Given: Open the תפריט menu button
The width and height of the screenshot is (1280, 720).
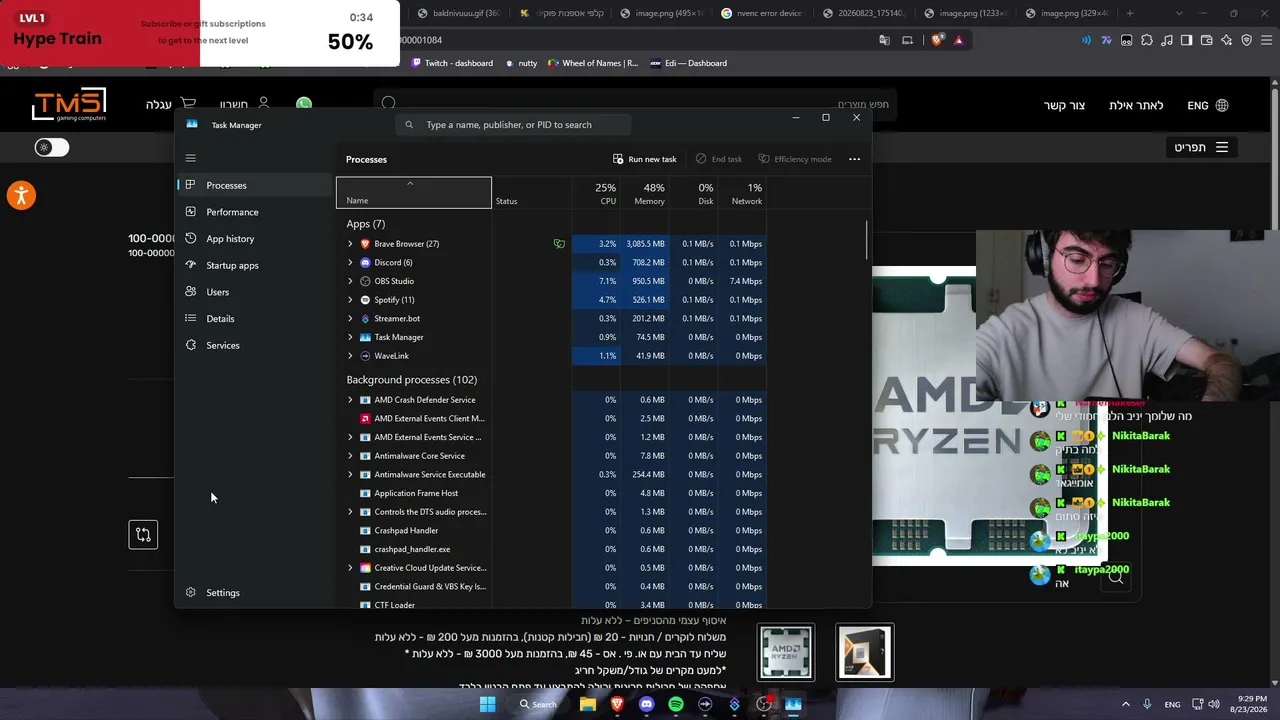Looking at the screenshot, I should coord(1200,147).
